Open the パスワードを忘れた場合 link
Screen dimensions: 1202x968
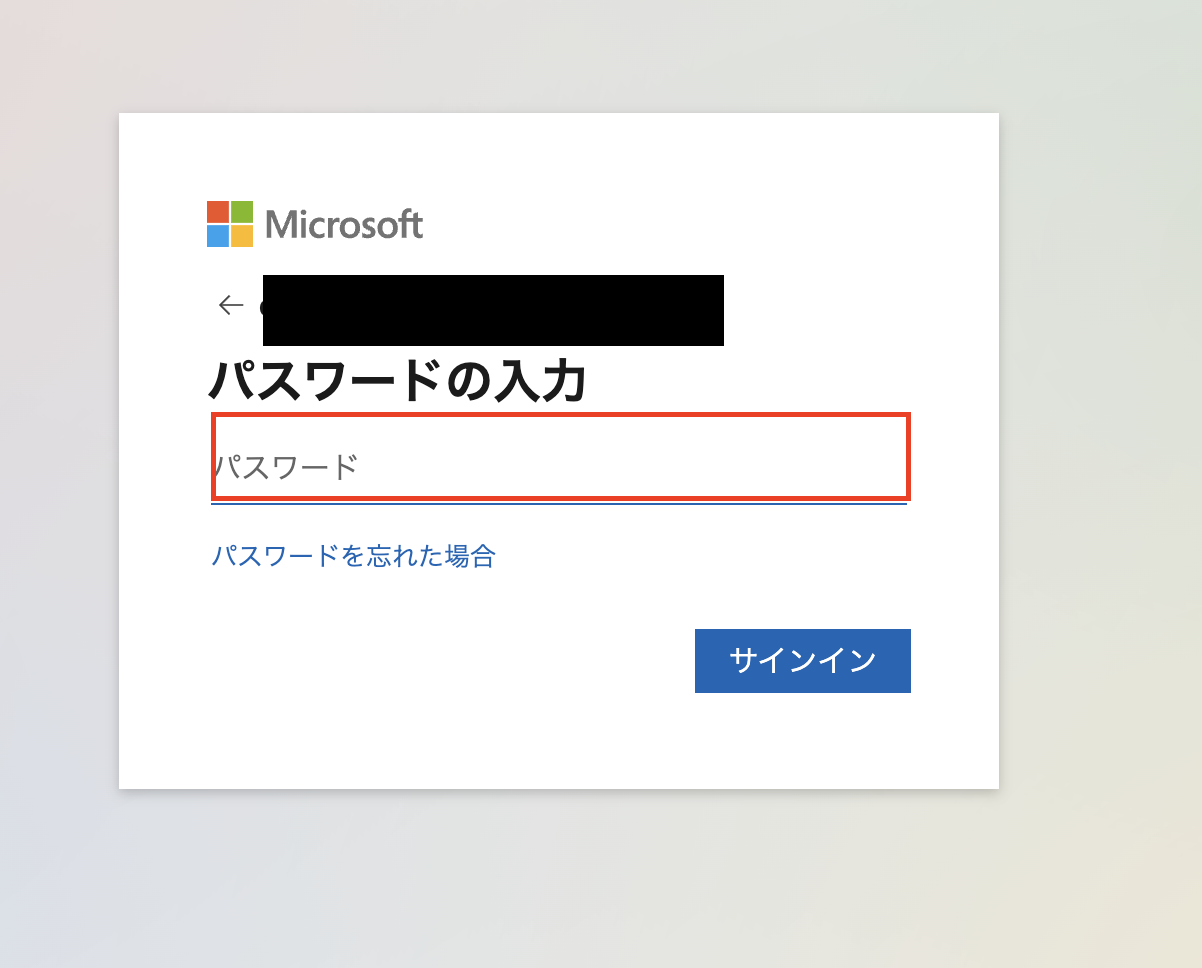tap(354, 556)
